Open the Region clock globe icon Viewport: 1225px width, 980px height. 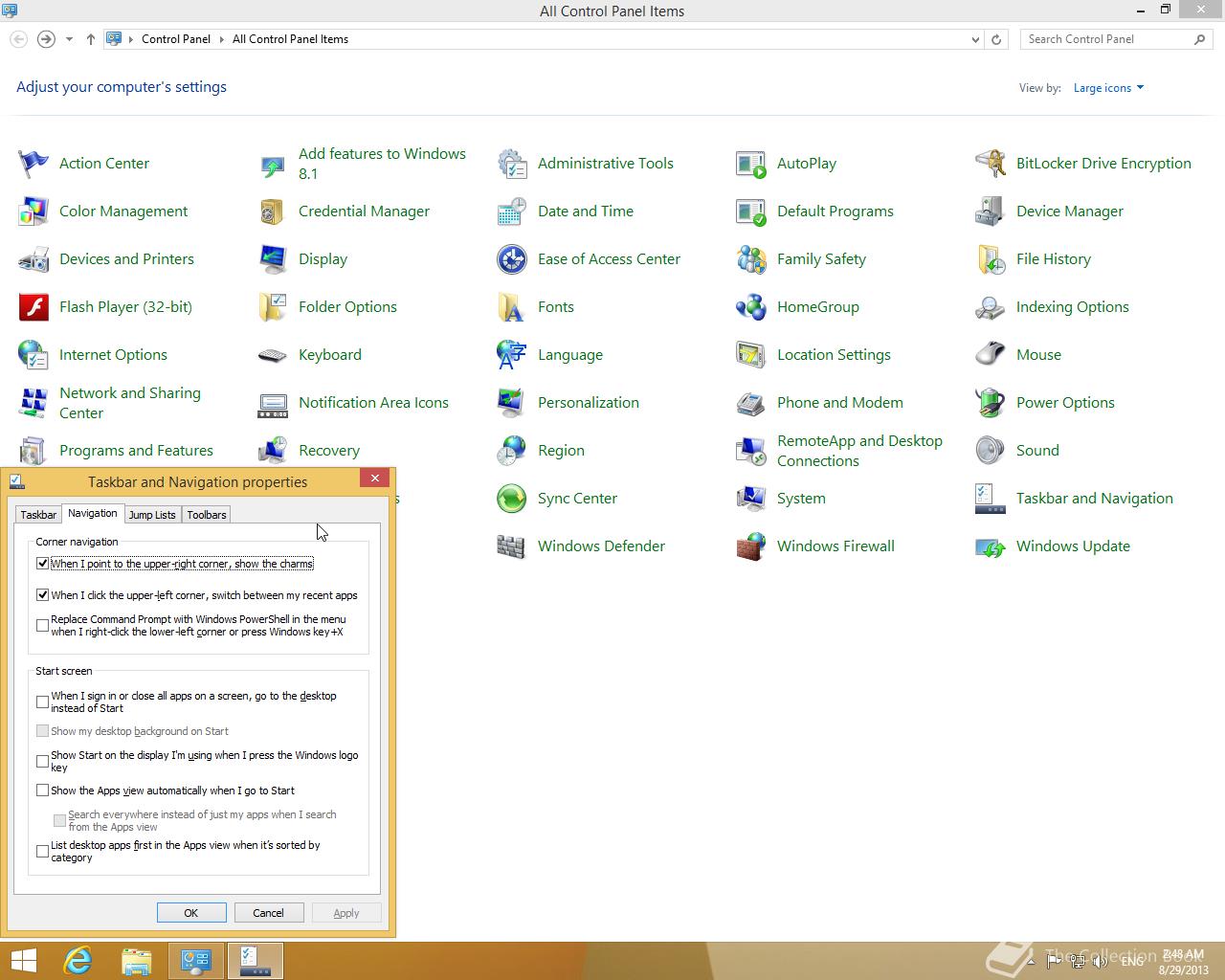pyautogui.click(x=512, y=451)
